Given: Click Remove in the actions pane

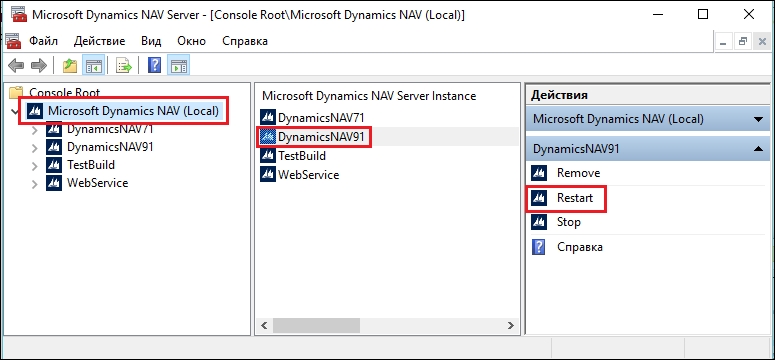Looking at the screenshot, I should [x=578, y=173].
